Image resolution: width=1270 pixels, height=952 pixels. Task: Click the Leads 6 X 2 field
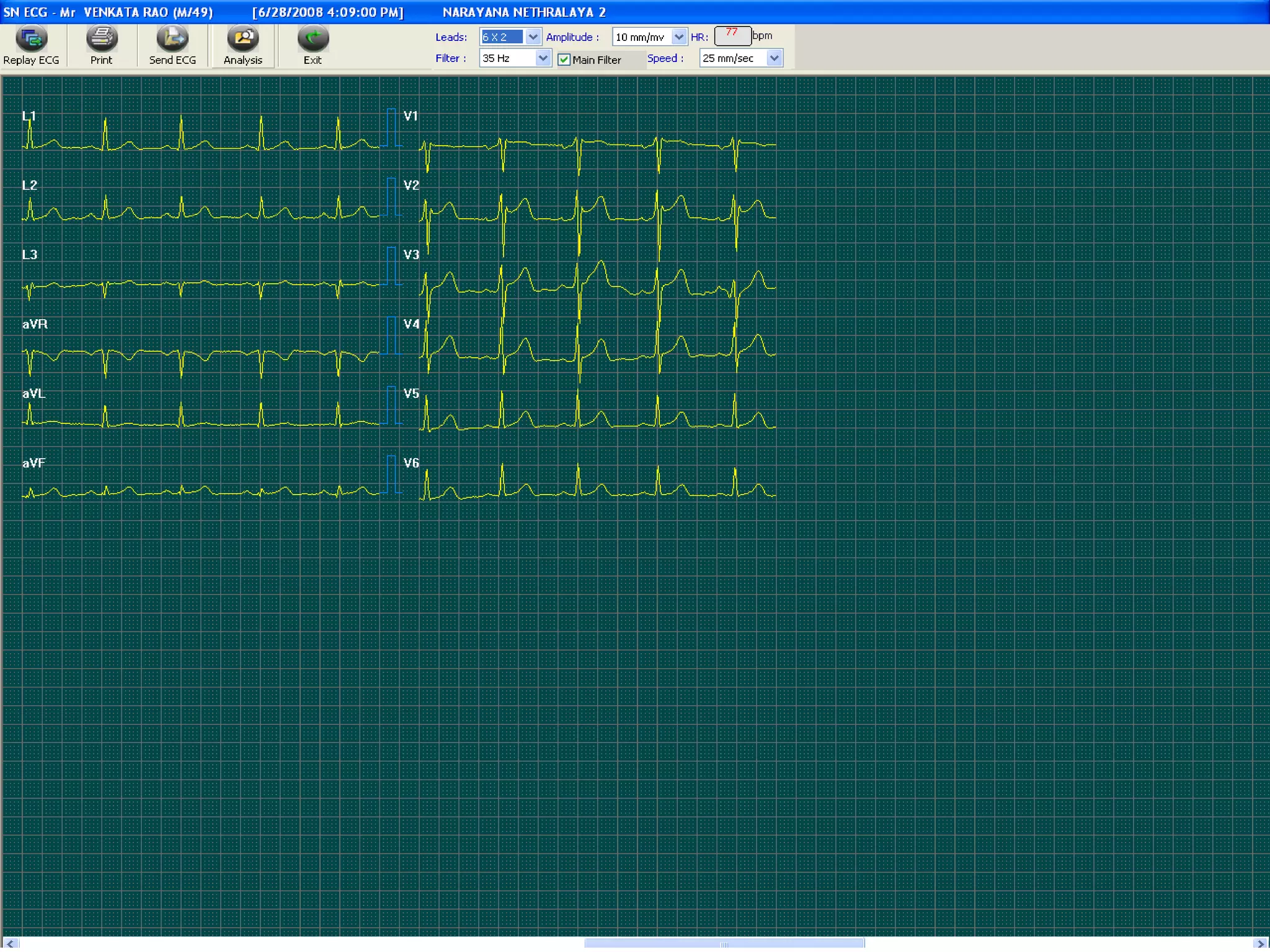click(x=502, y=37)
